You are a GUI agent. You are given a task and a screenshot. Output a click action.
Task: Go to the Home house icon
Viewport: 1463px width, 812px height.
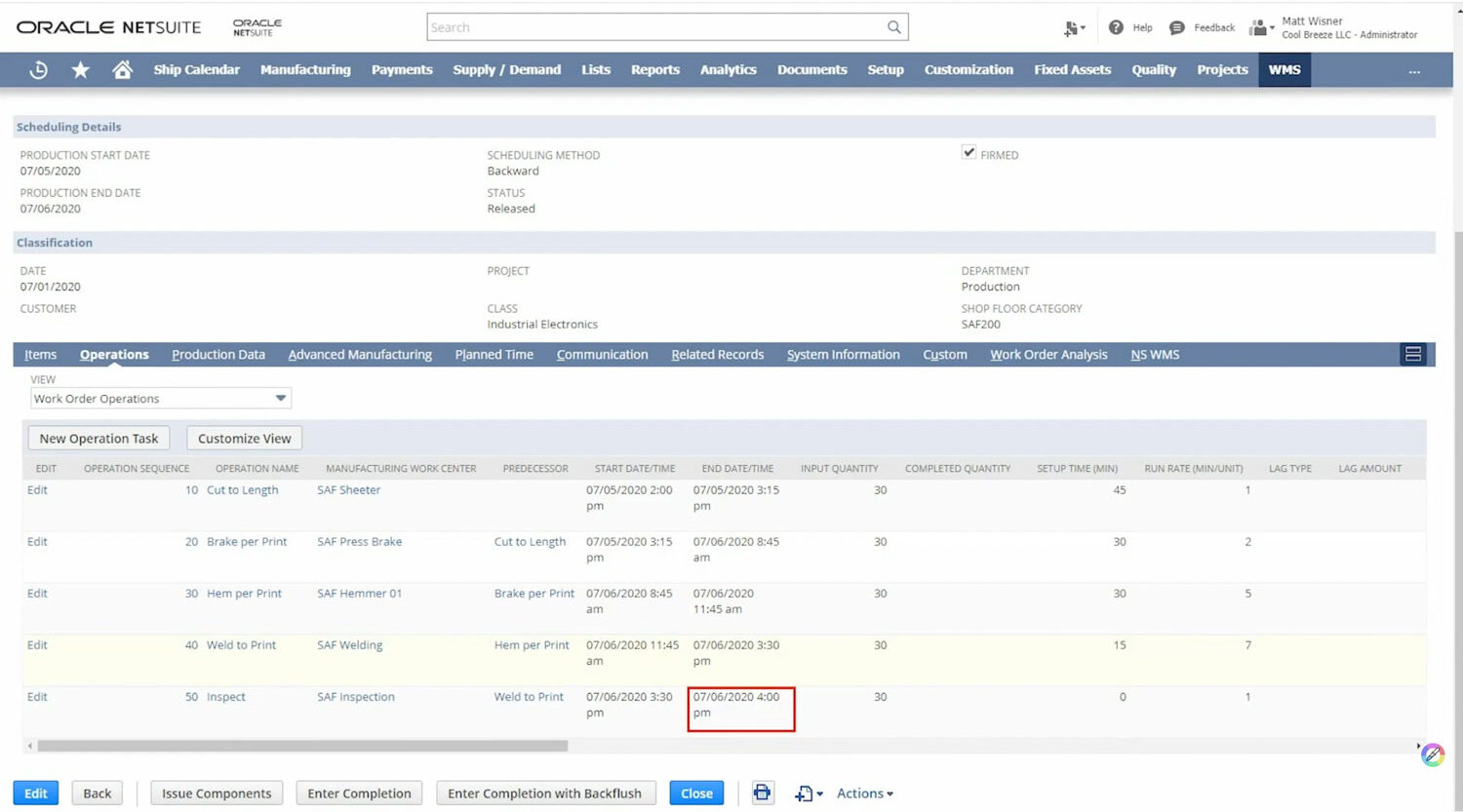tap(122, 70)
